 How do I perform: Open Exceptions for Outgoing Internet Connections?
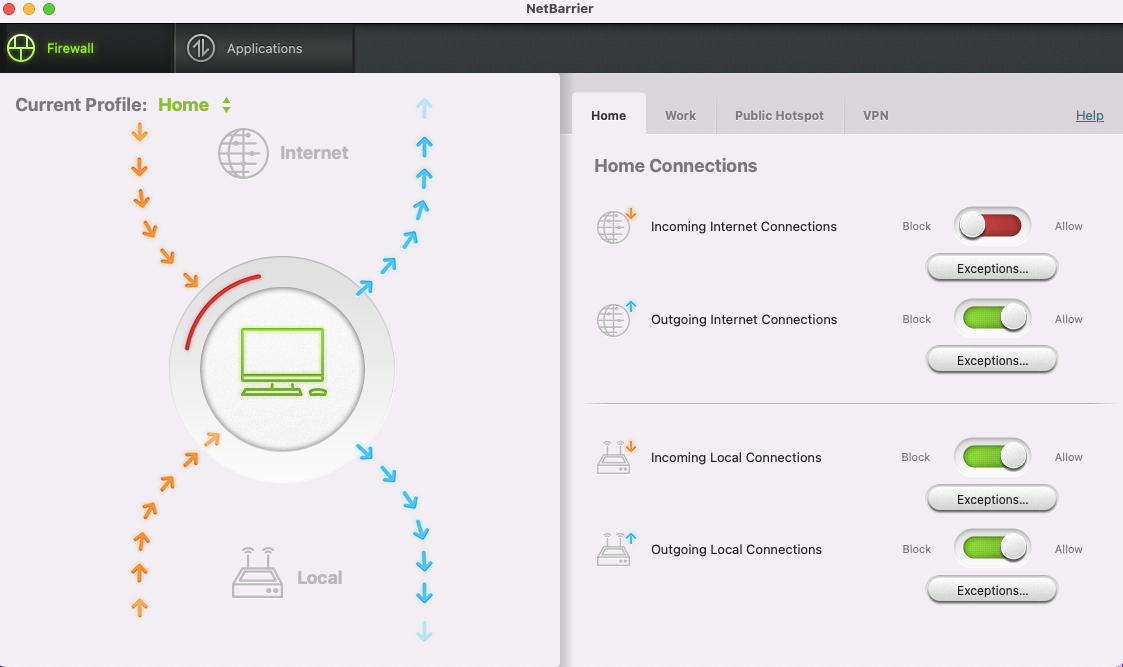[x=992, y=360]
